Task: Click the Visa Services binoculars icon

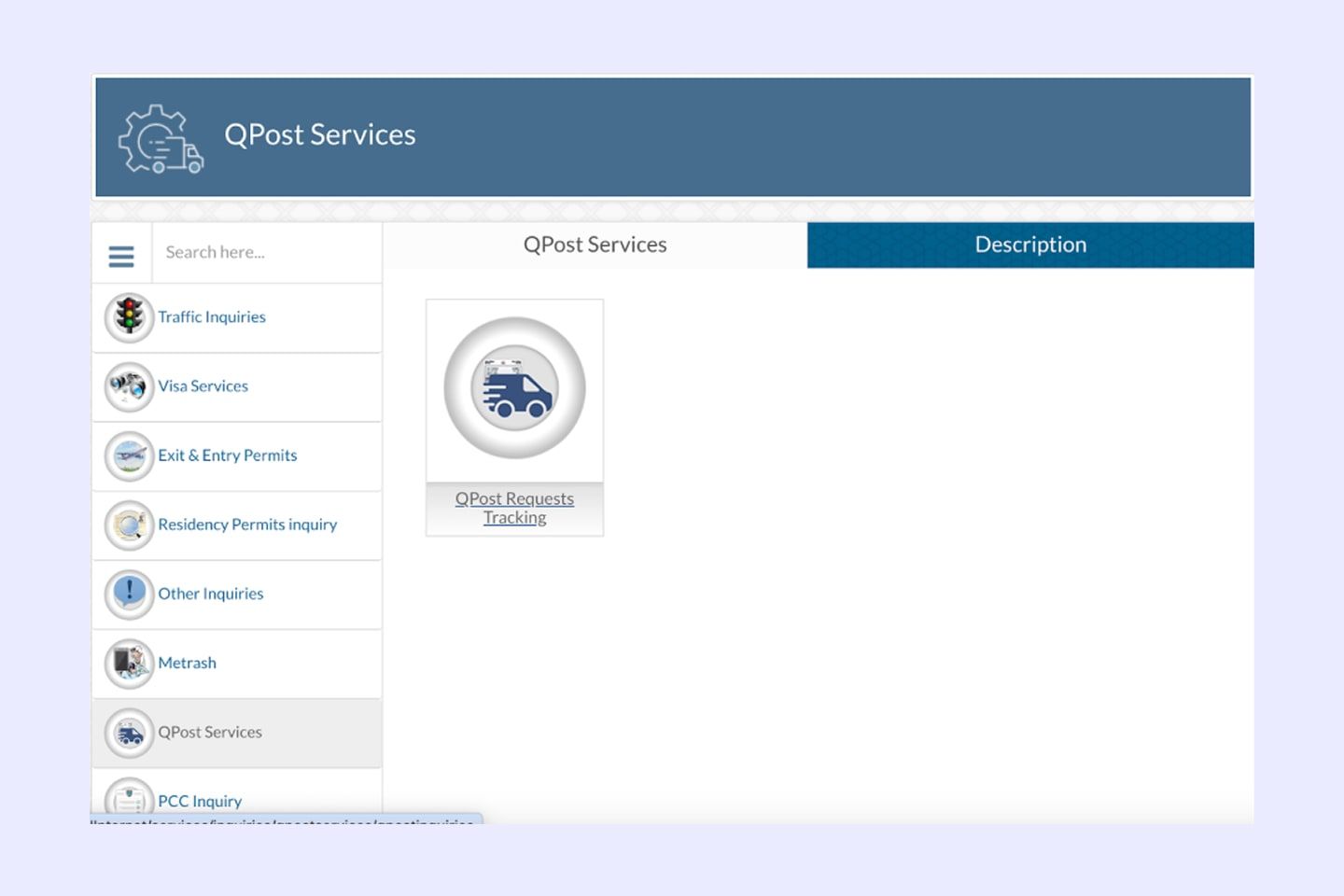Action: tap(129, 386)
